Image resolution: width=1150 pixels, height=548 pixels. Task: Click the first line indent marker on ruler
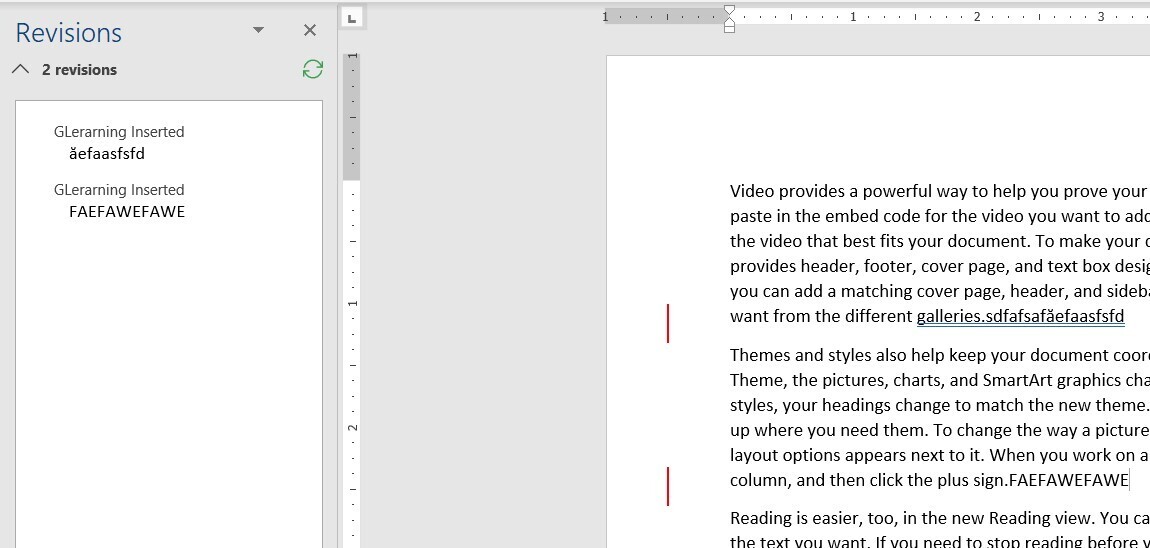[729, 10]
